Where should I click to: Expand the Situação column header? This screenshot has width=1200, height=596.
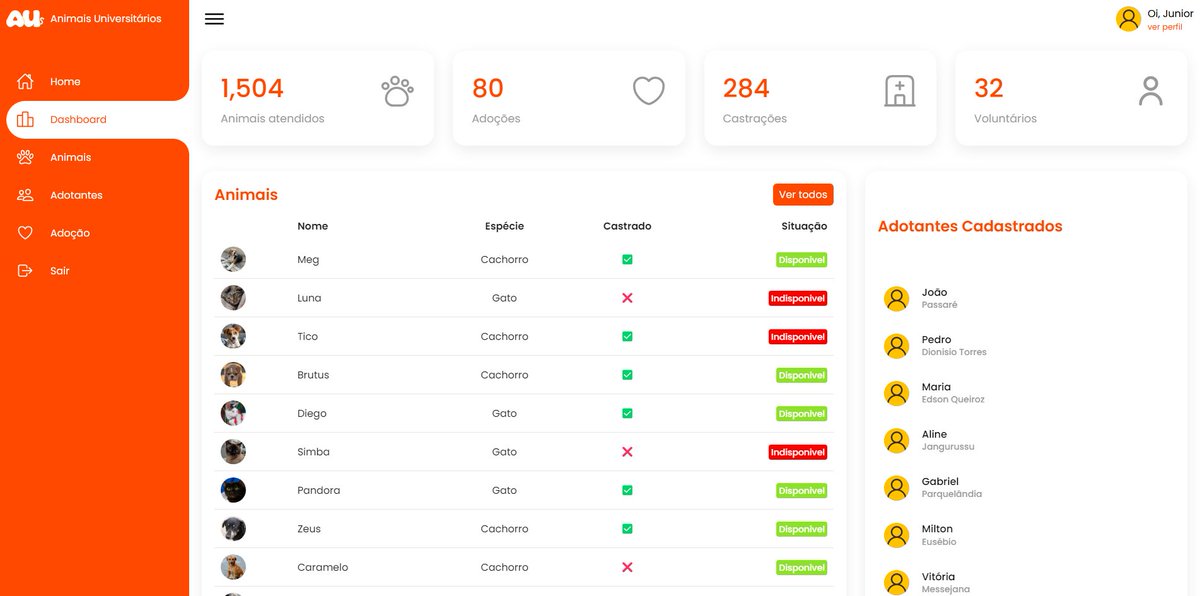click(x=803, y=226)
